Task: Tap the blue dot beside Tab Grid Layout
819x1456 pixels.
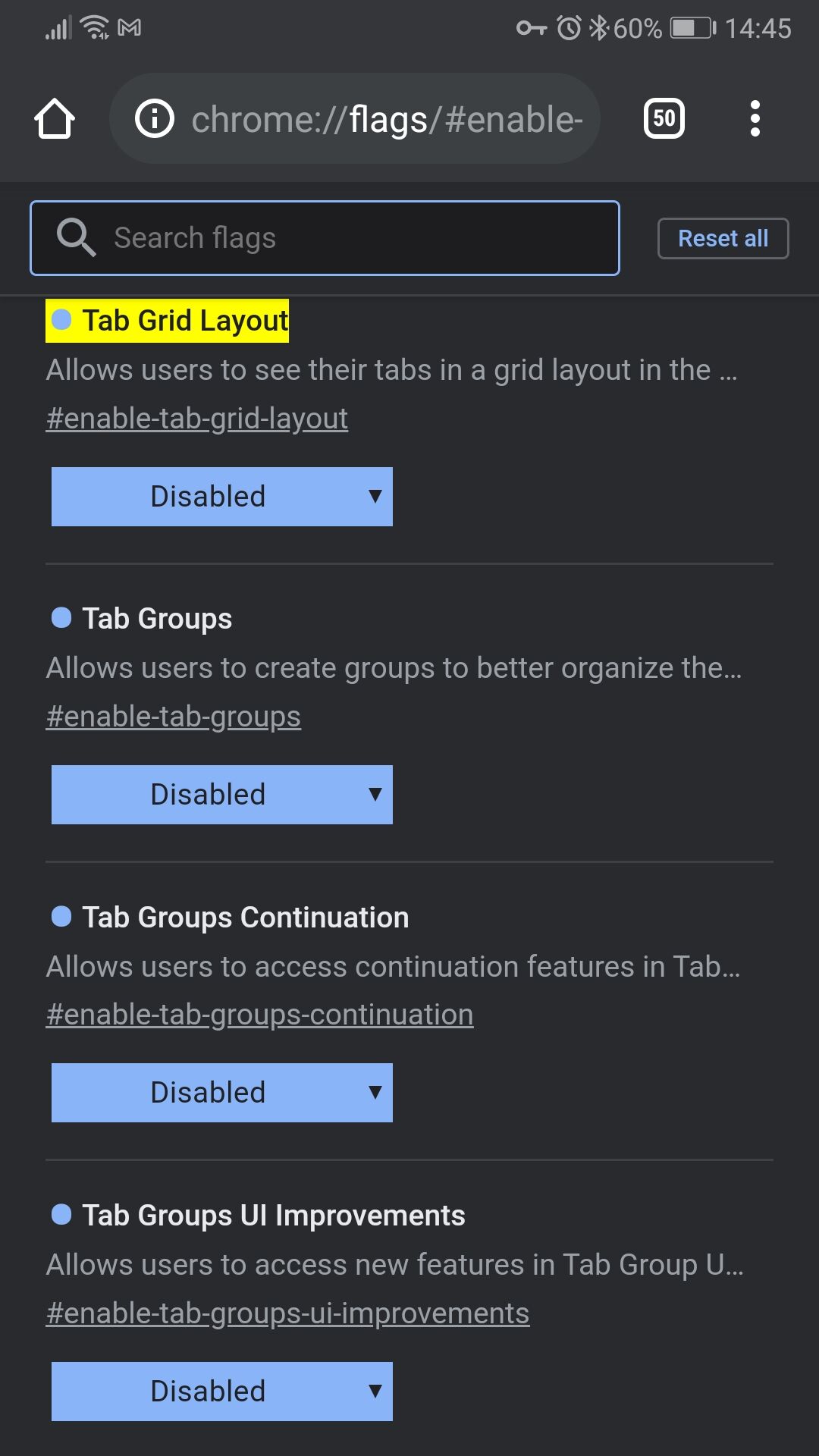Action: tap(61, 320)
